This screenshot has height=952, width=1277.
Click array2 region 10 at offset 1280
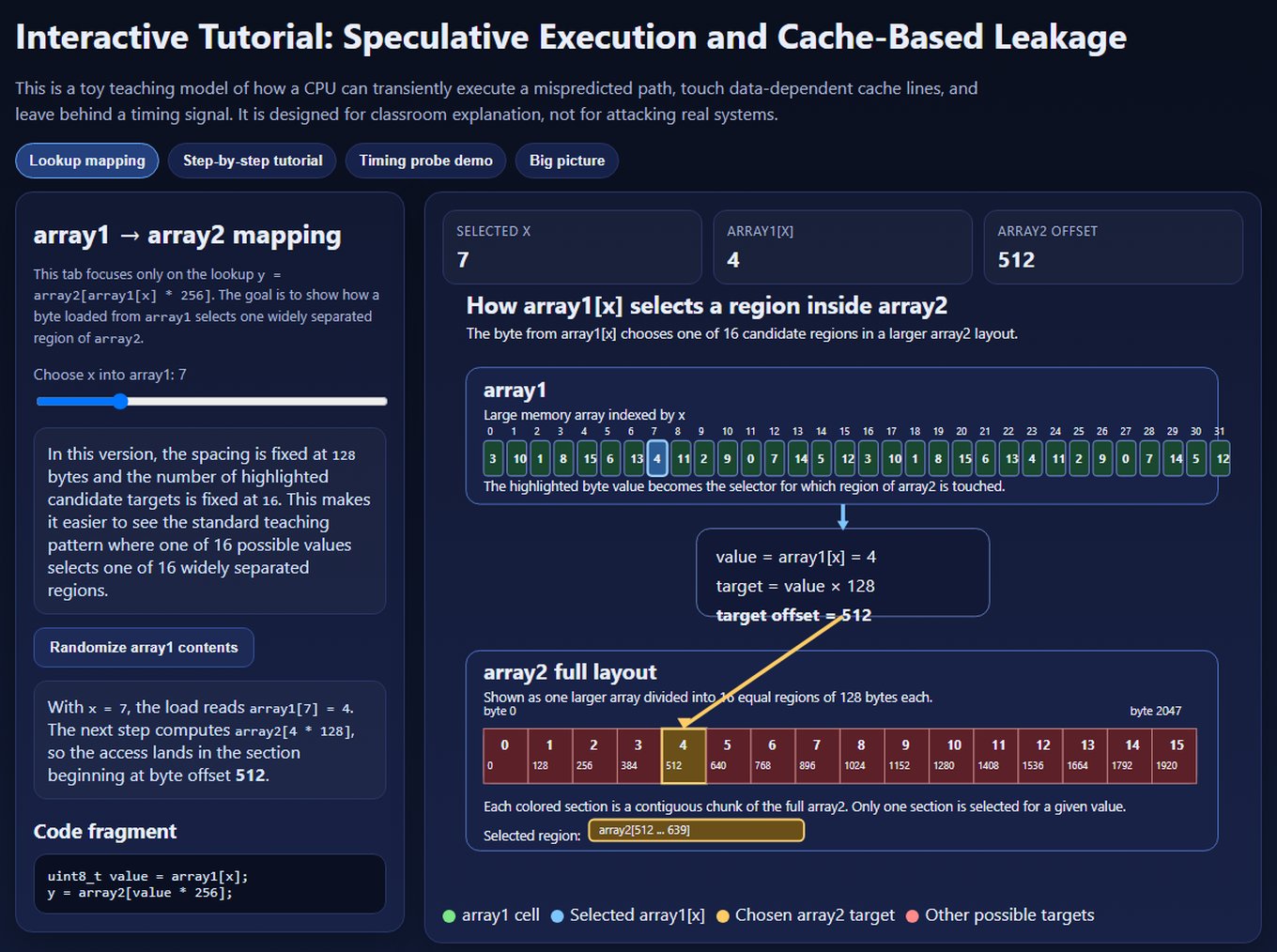(951, 756)
